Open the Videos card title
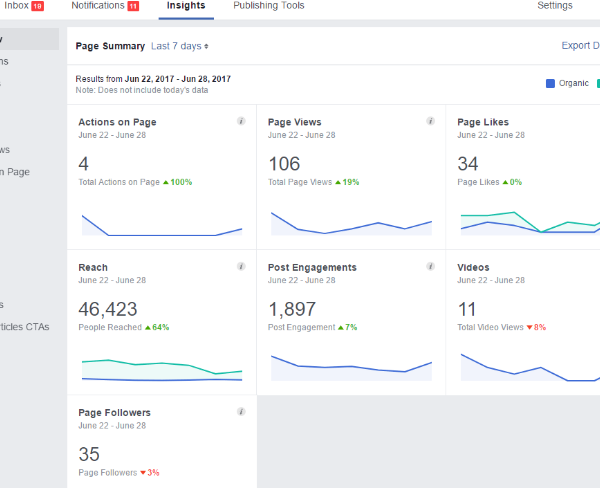Image resolution: width=600 pixels, height=488 pixels. (473, 268)
